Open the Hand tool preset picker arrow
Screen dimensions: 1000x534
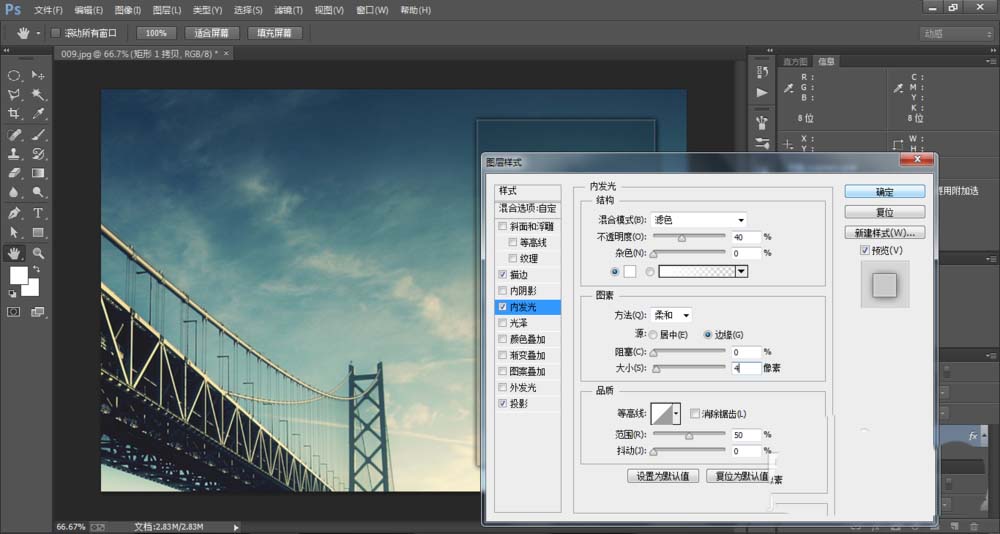pos(38,33)
